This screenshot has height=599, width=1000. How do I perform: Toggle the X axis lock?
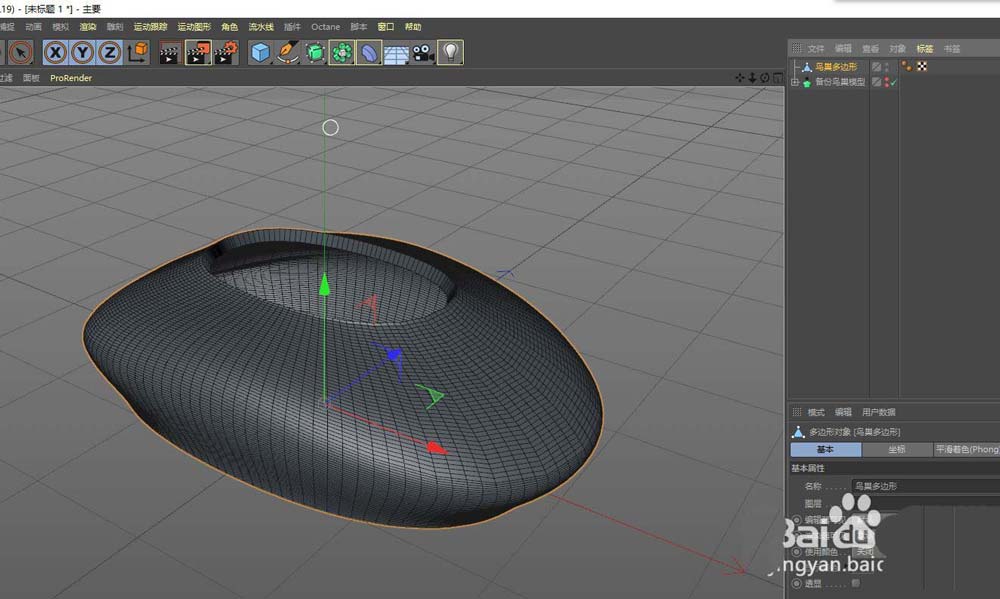point(55,52)
